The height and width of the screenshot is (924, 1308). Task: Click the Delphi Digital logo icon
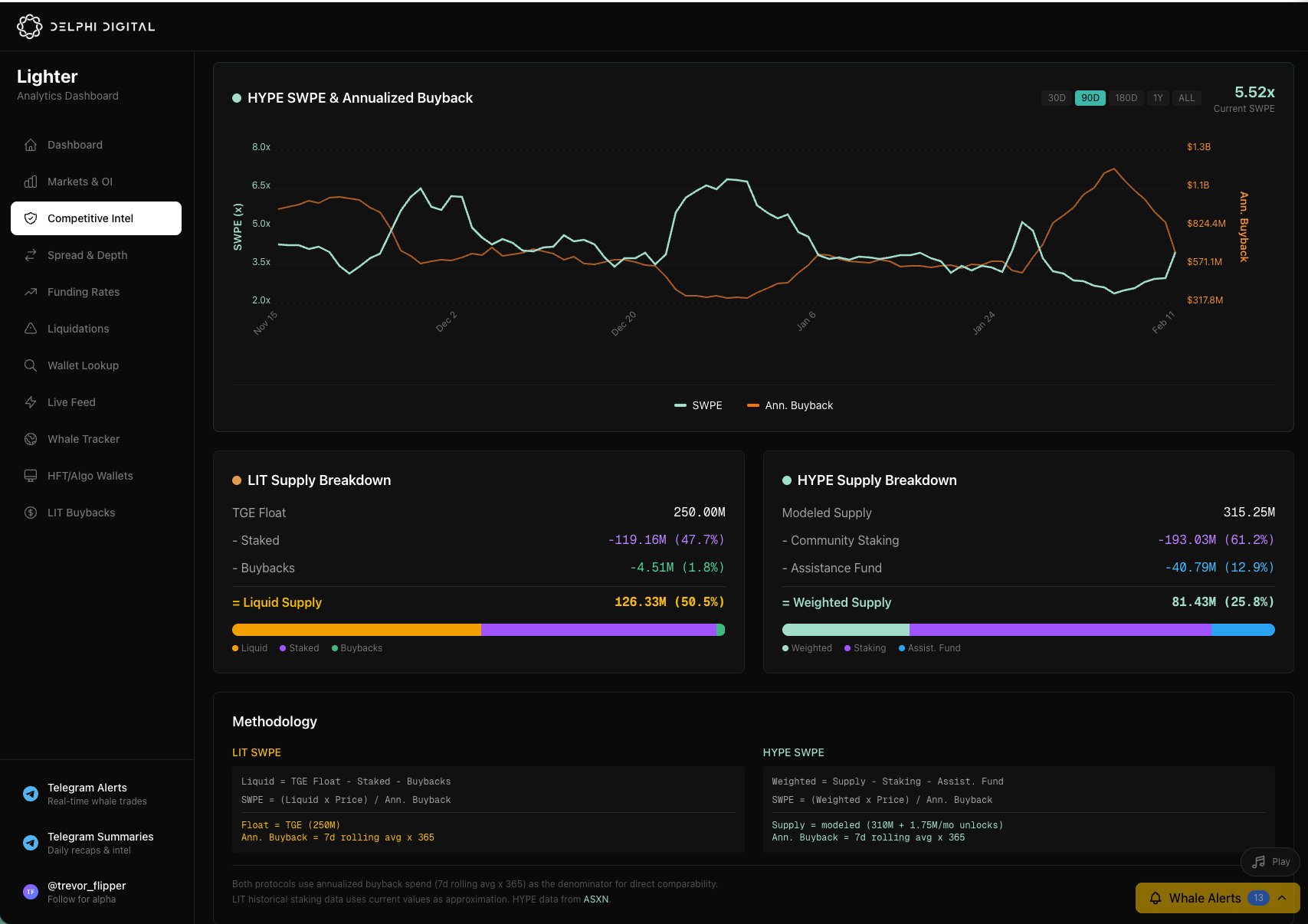point(29,27)
